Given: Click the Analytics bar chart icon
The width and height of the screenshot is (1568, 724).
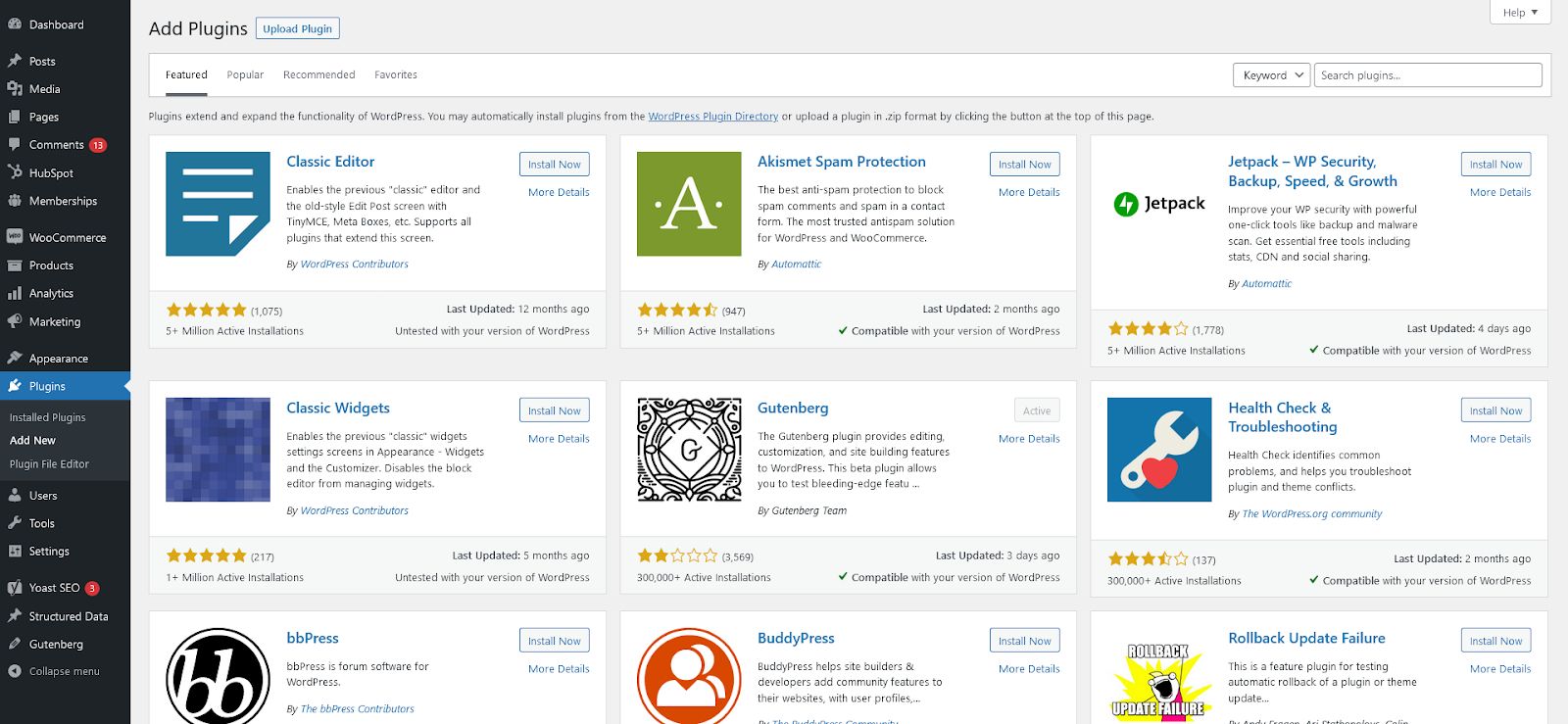Looking at the screenshot, I should (x=15, y=293).
